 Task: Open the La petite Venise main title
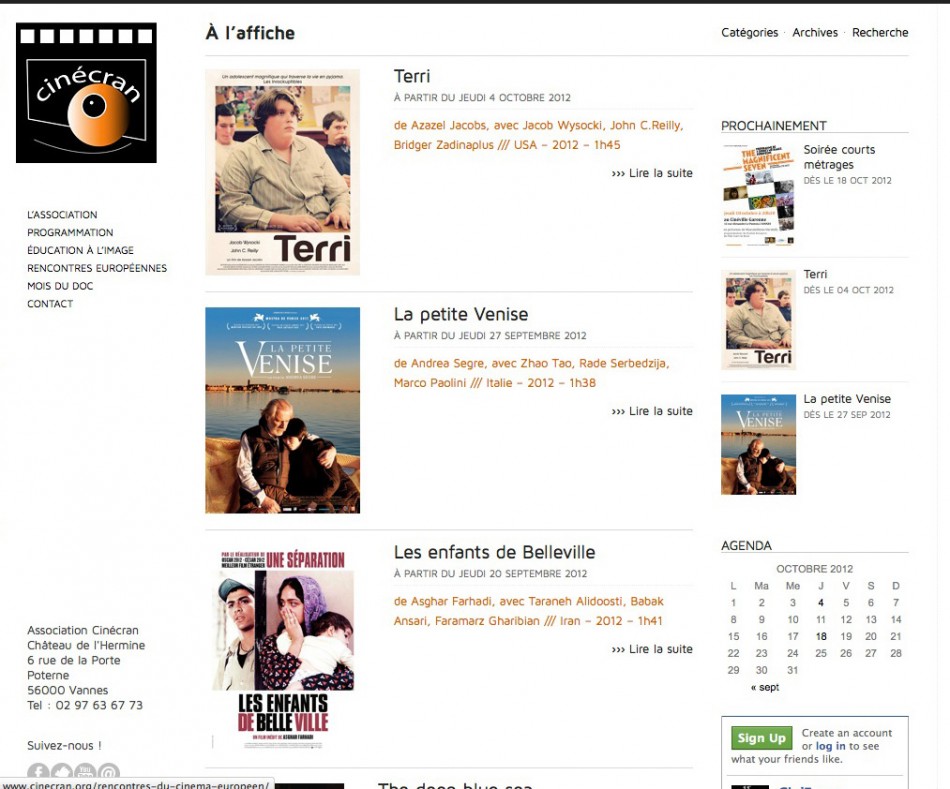[x=461, y=314]
